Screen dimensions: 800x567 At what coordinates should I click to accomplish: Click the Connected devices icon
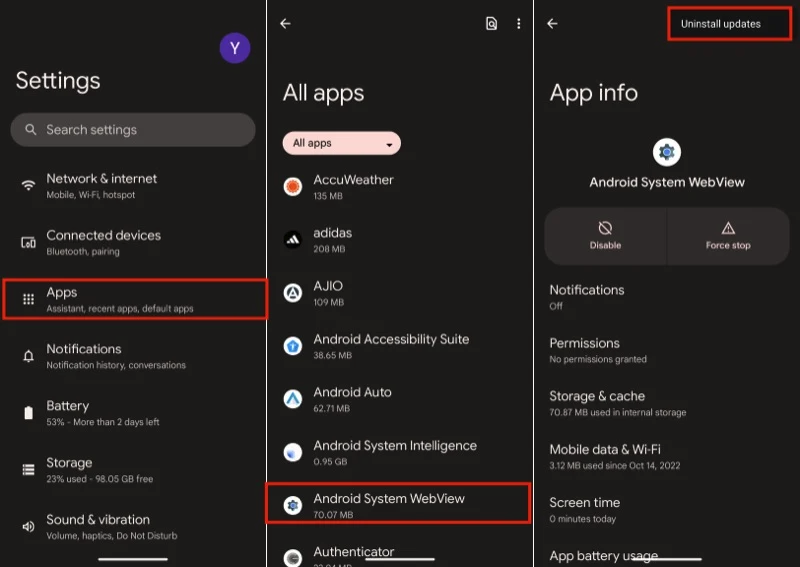tap(29, 242)
